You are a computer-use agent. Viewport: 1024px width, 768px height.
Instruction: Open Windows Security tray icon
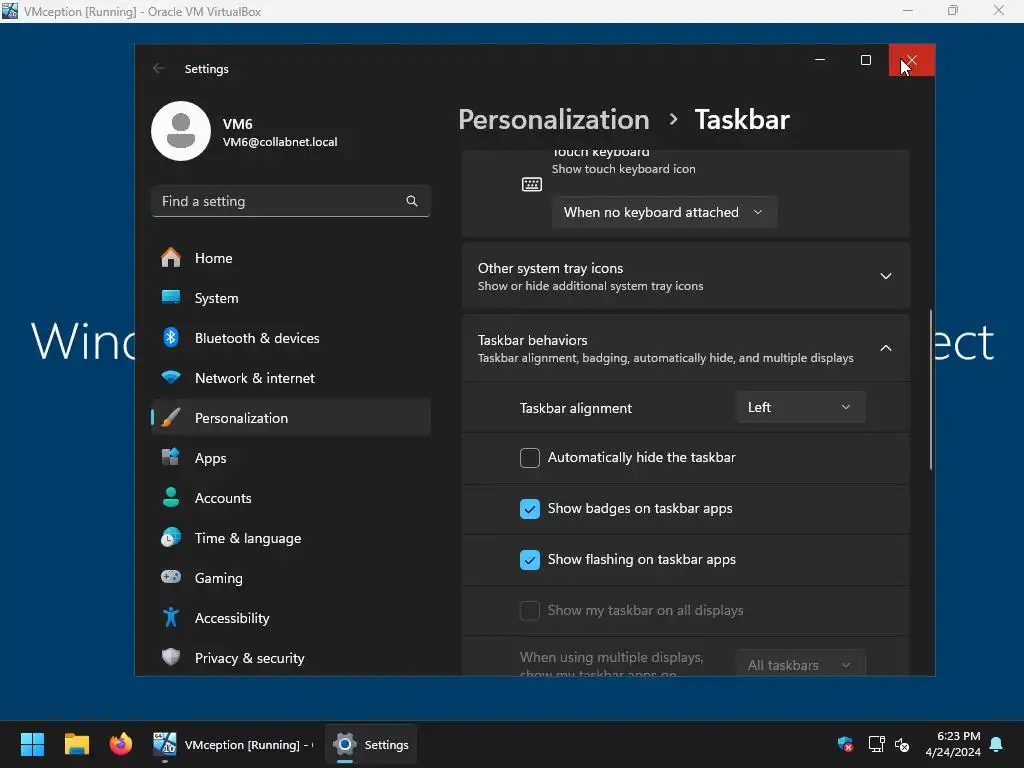845,744
